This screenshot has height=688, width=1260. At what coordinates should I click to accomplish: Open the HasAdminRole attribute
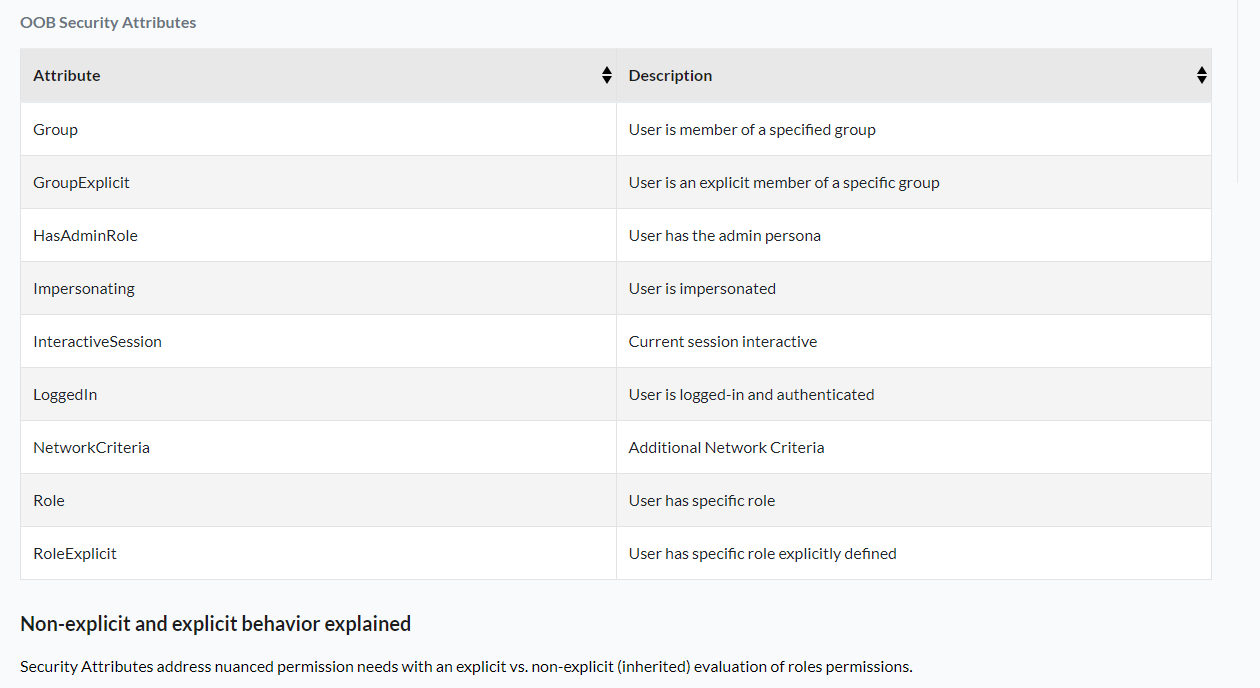85,235
